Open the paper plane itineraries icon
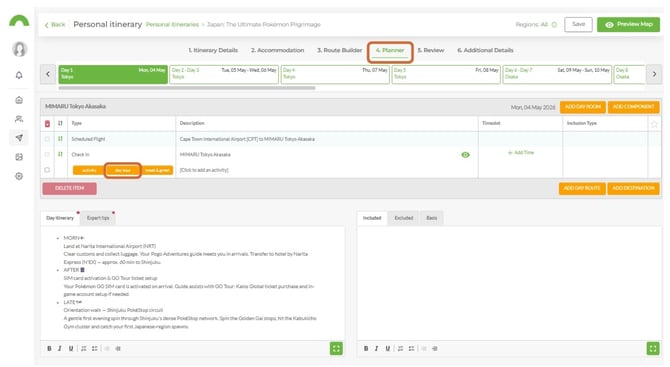 (x=19, y=138)
